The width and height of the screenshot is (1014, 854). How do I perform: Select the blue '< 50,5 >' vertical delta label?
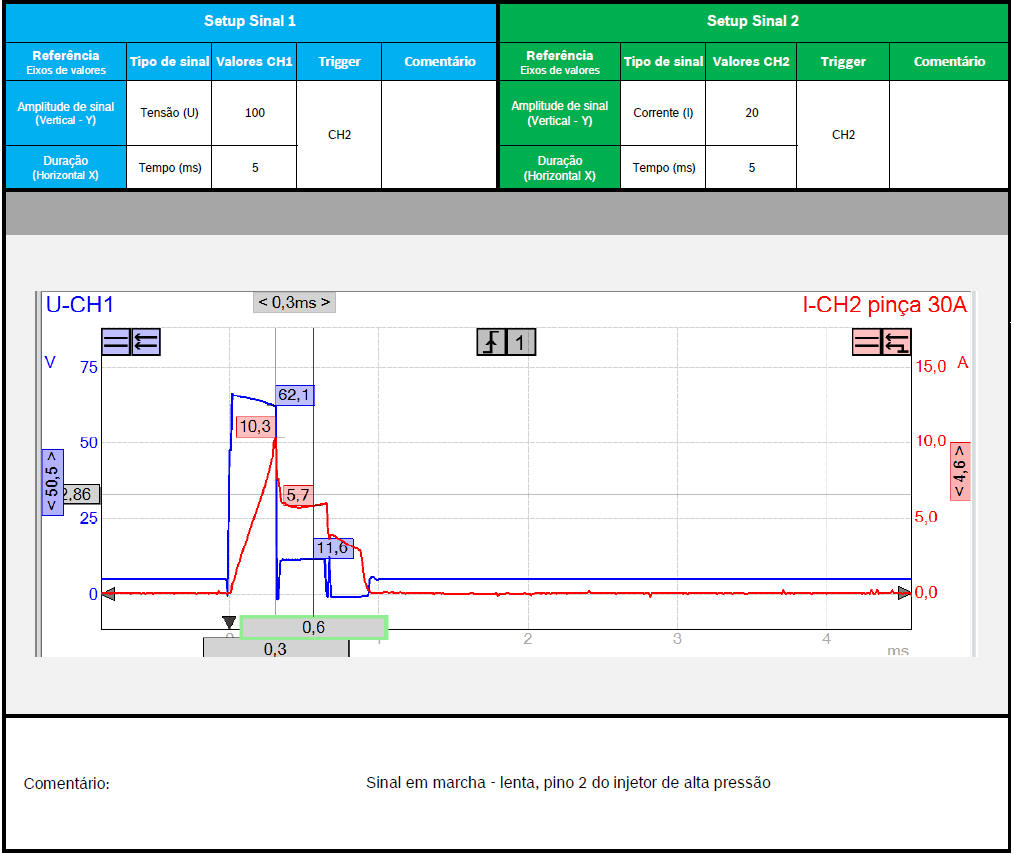pos(52,482)
